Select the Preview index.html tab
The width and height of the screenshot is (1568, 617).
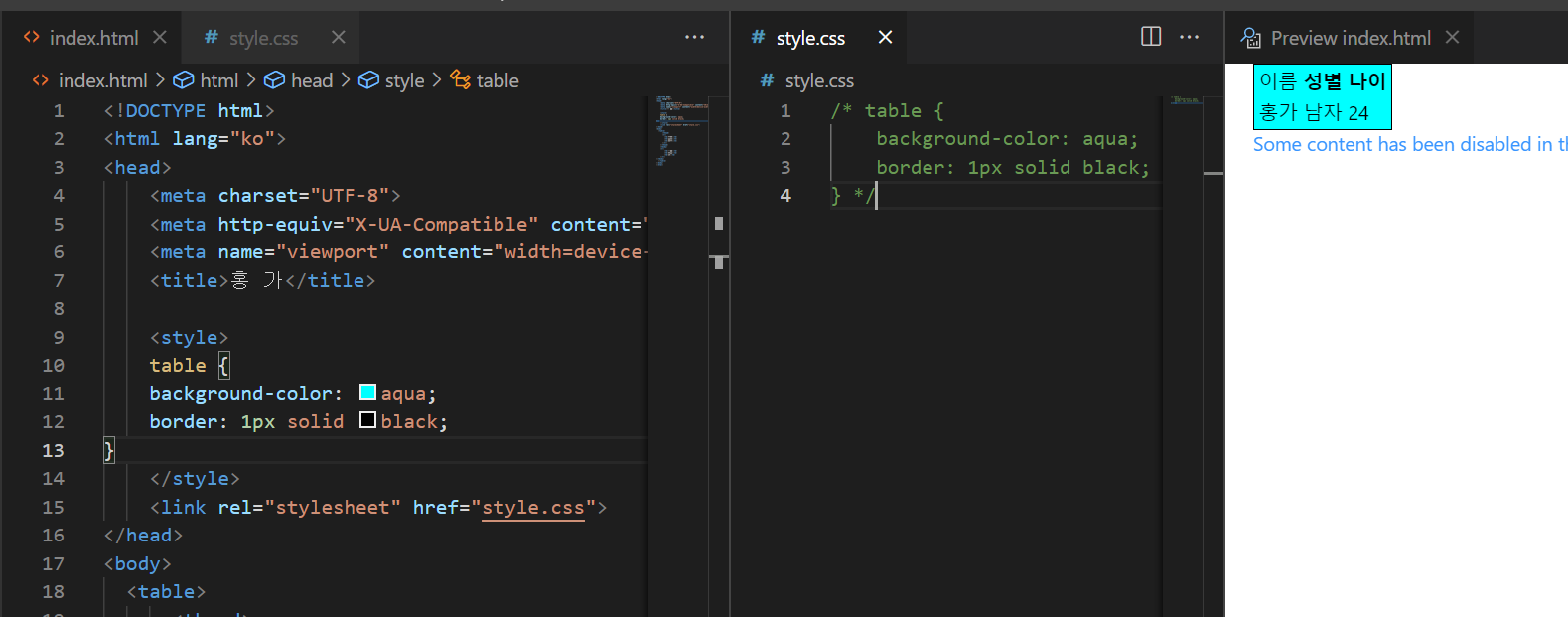tap(1351, 38)
